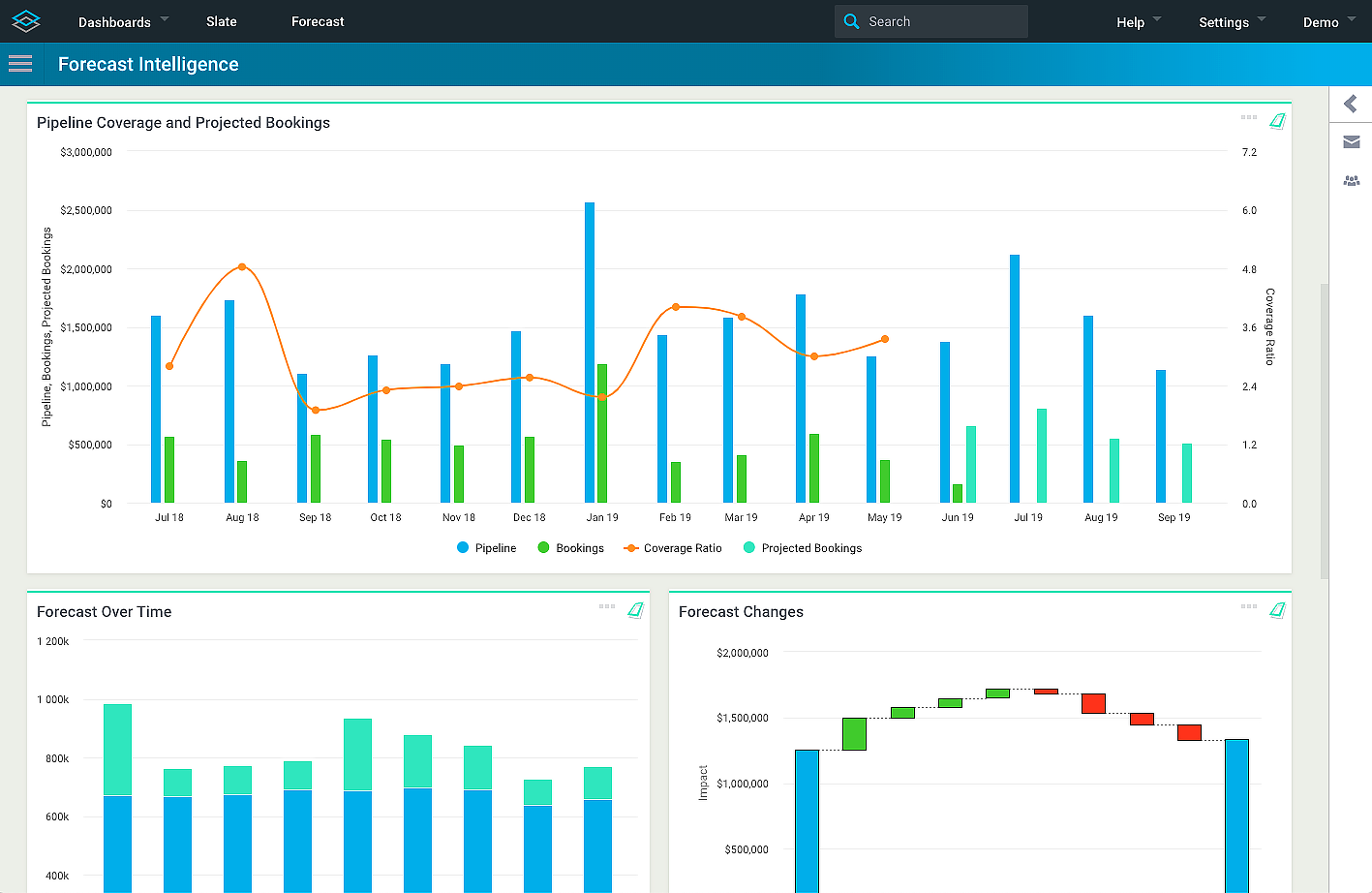Image resolution: width=1372 pixels, height=893 pixels.
Task: Open the hamburger navigation menu
Action: pyautogui.click(x=20, y=64)
